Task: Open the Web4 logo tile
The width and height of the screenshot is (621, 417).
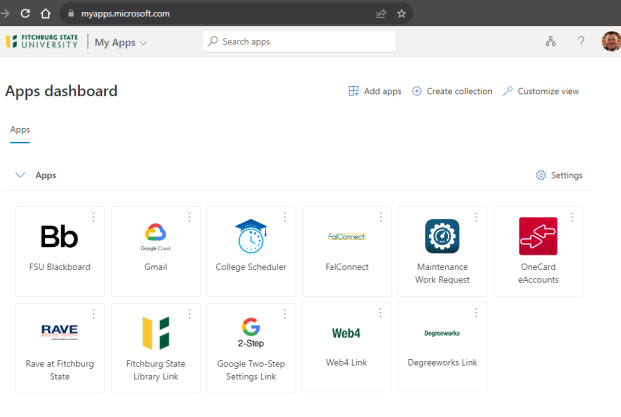Action: tap(346, 333)
